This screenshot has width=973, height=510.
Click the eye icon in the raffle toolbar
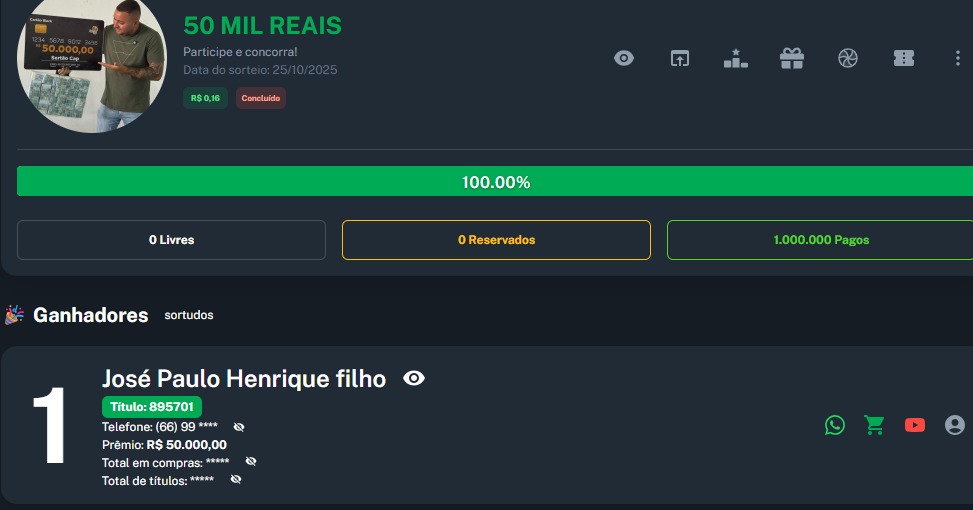coord(624,58)
